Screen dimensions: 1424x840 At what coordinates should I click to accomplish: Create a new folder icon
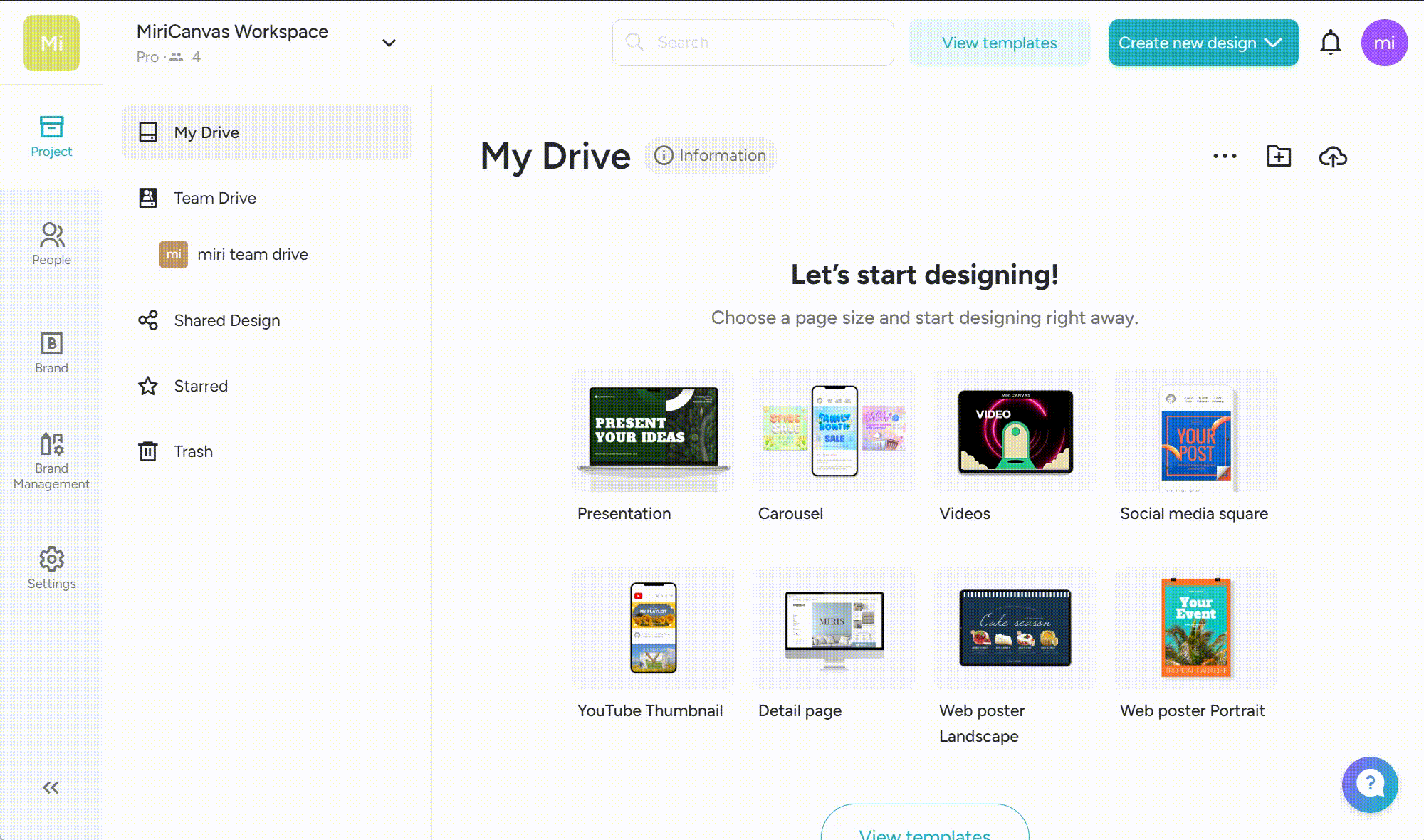coord(1279,156)
